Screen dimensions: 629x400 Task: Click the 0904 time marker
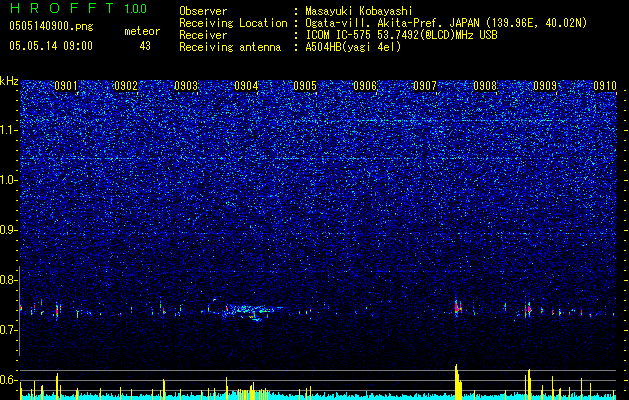point(246,86)
